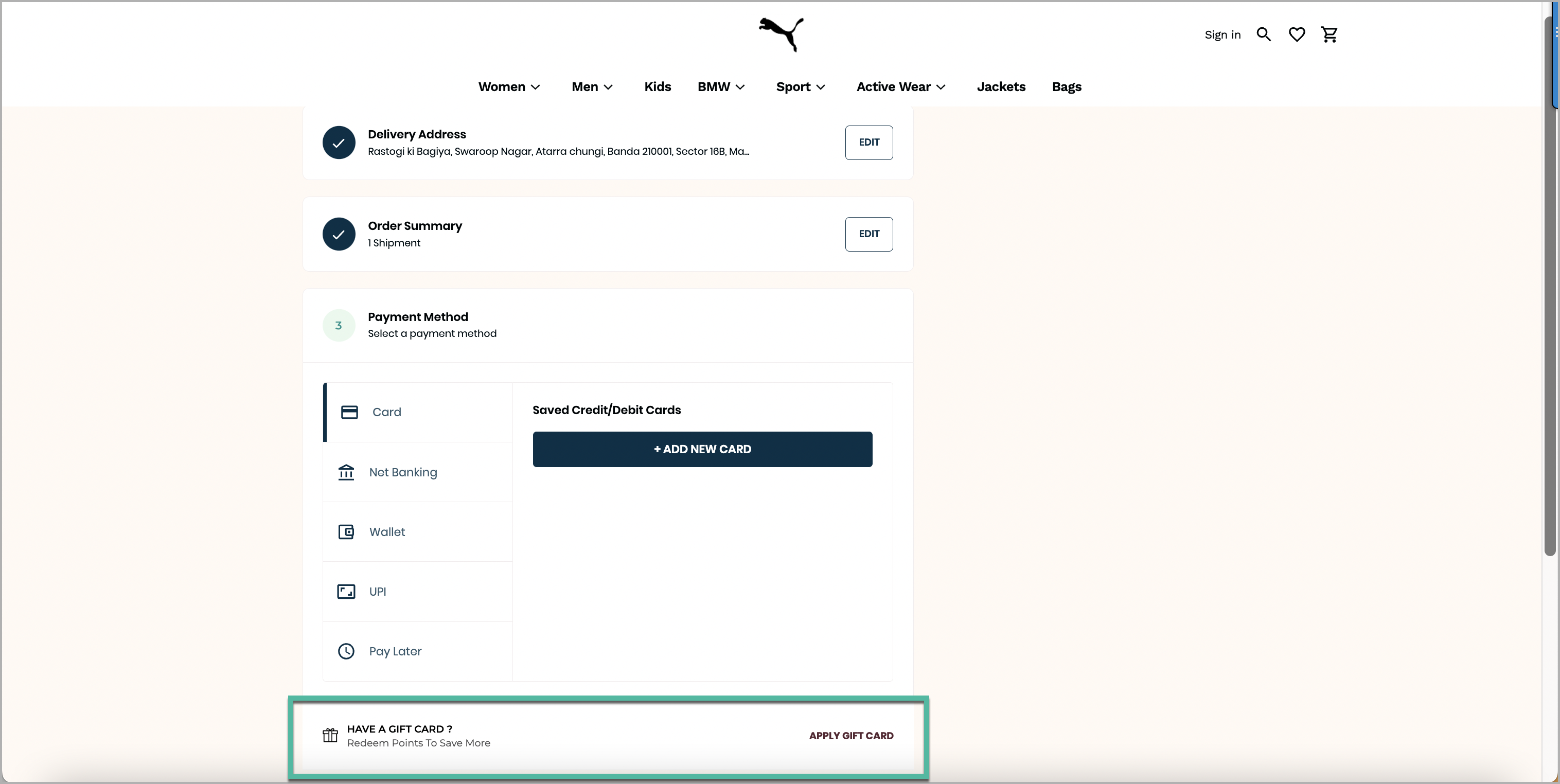Expand the Women menu chevron

[535, 87]
